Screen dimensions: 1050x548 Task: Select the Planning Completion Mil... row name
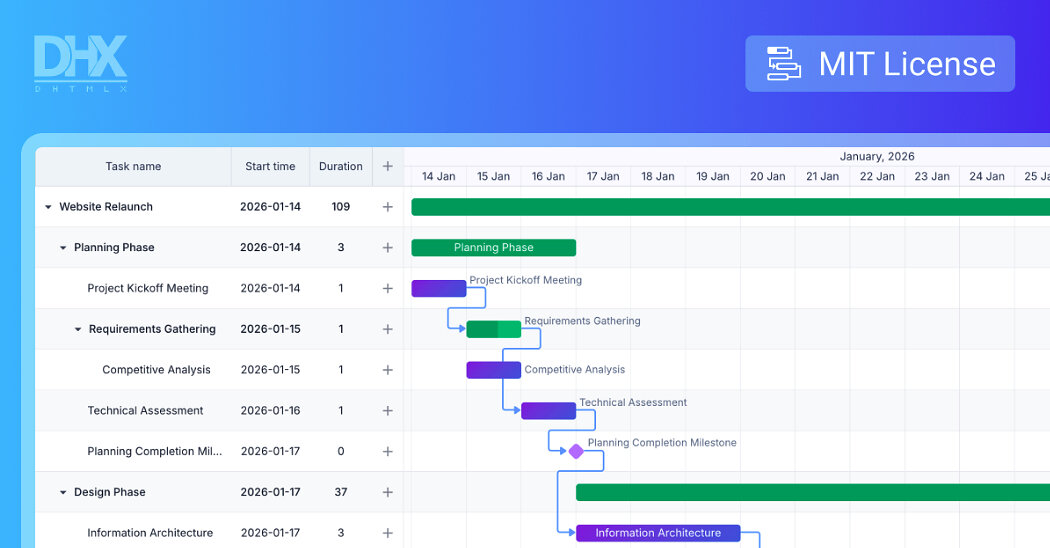click(x=155, y=452)
